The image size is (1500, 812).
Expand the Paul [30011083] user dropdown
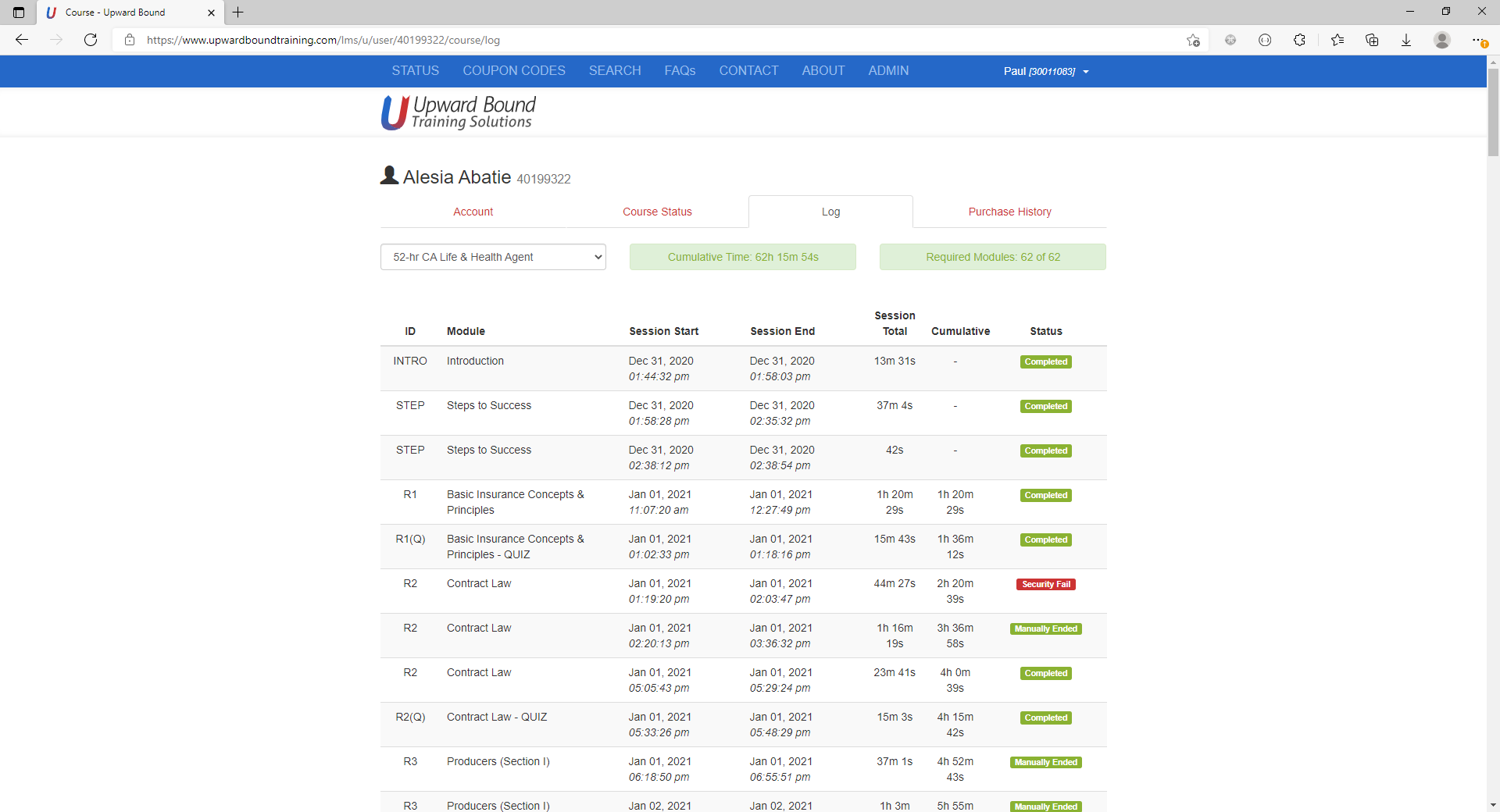coord(1046,71)
